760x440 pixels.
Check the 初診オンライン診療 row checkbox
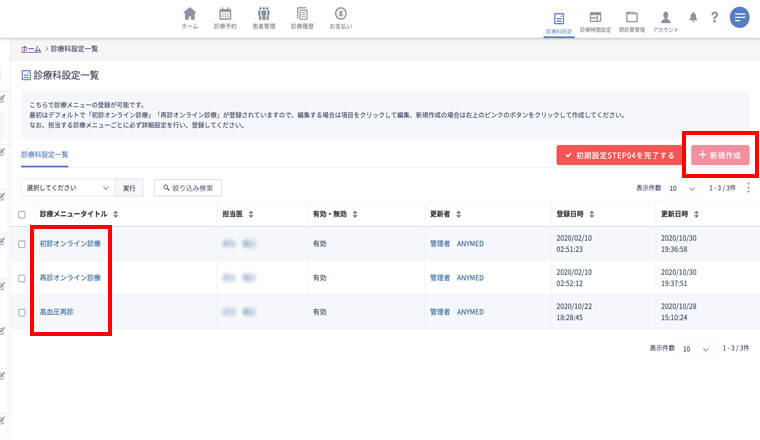[22, 244]
